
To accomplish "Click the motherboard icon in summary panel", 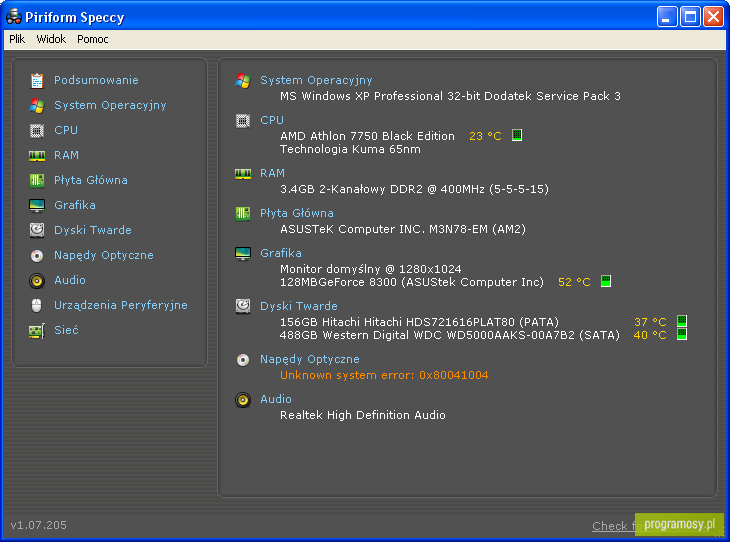I will click(x=243, y=214).
